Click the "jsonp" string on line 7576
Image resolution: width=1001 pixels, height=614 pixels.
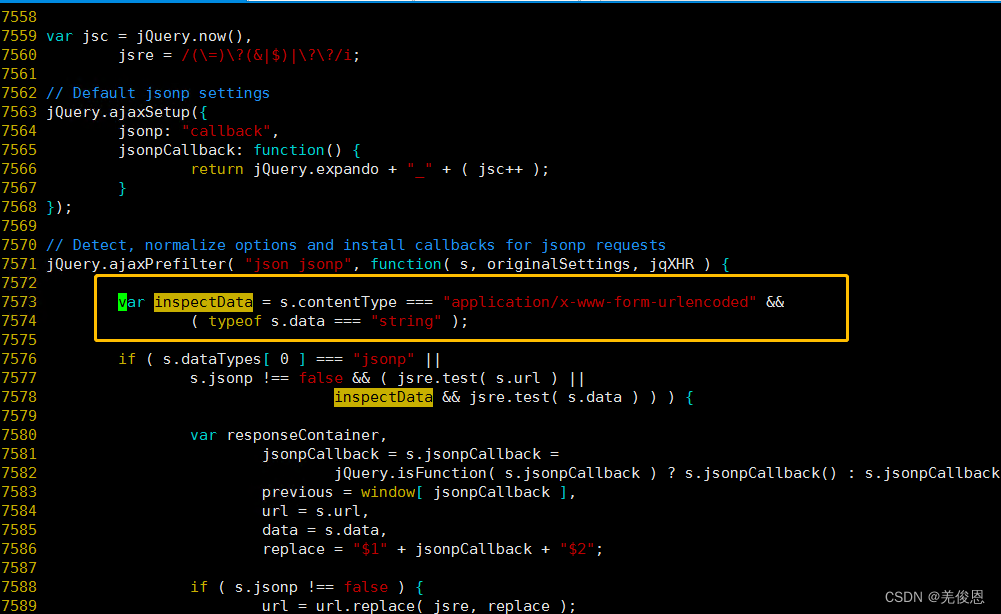(384, 359)
